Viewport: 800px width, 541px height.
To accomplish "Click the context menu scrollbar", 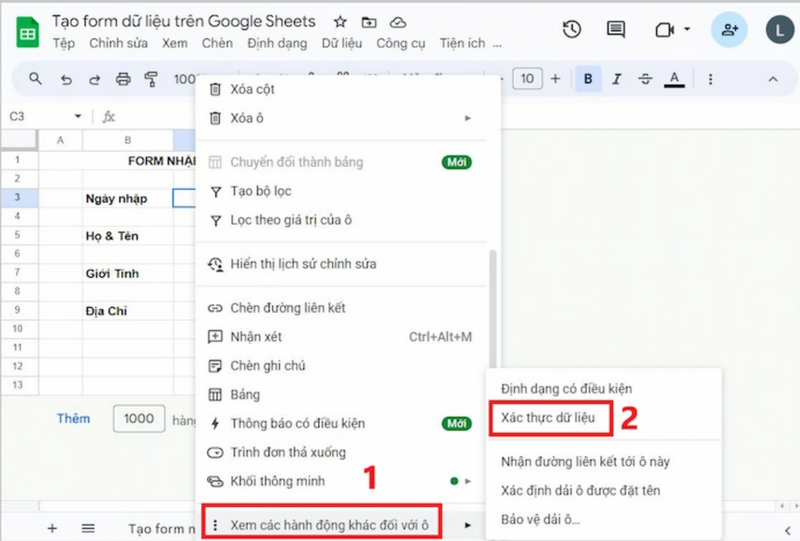I will coord(492,308).
